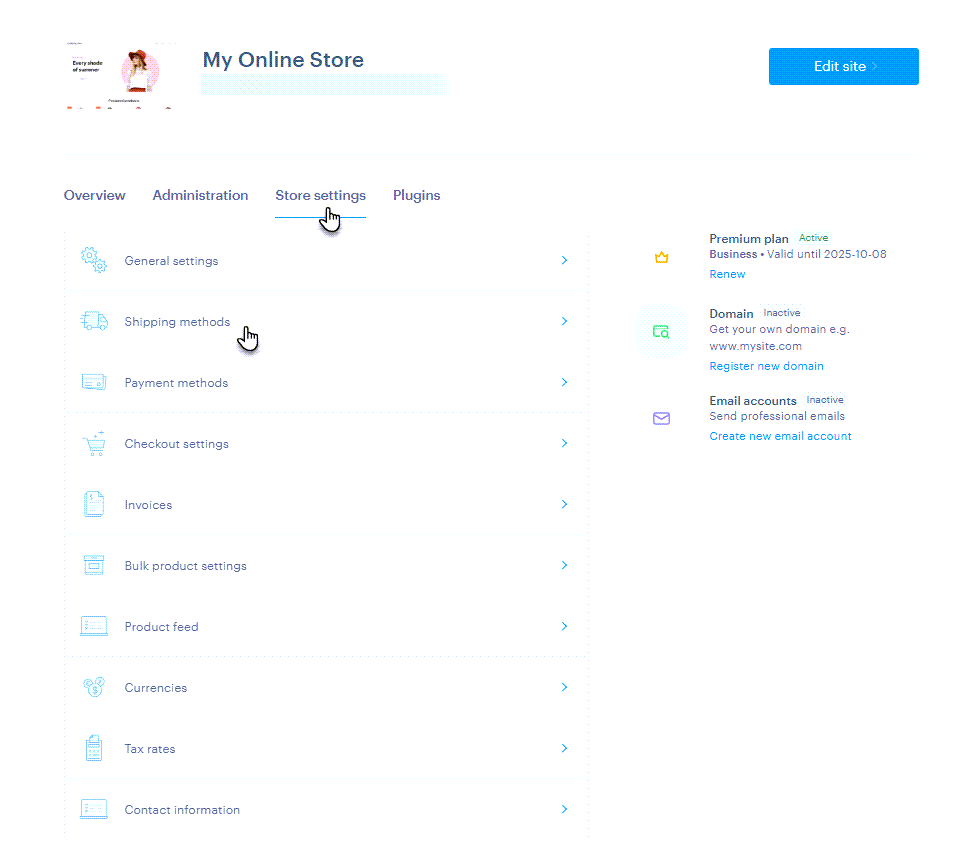Click the Send professional emails text
Viewport: 973px width, 864px height.
point(777,416)
